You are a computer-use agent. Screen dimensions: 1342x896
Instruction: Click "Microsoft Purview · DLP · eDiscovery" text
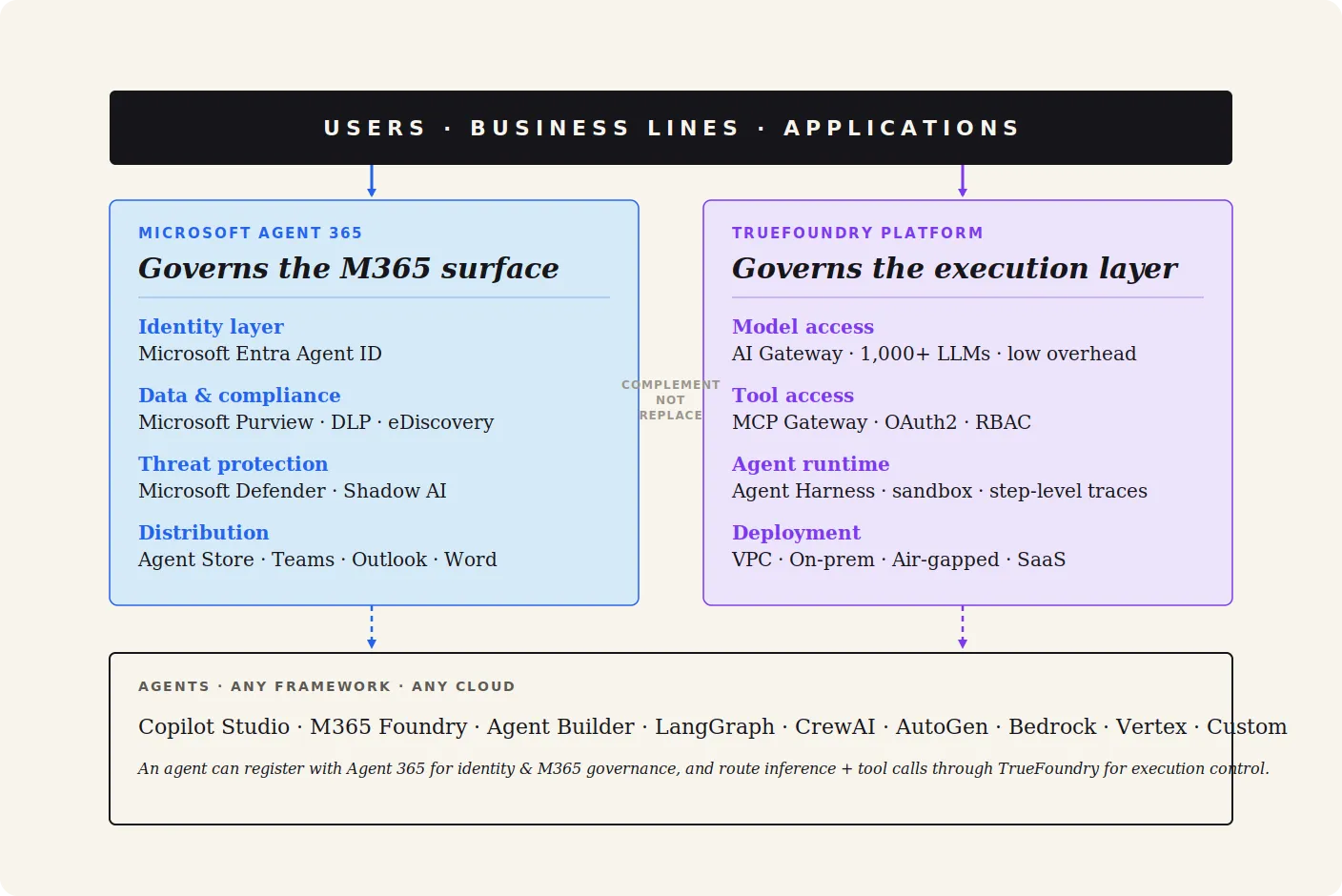pos(315,422)
